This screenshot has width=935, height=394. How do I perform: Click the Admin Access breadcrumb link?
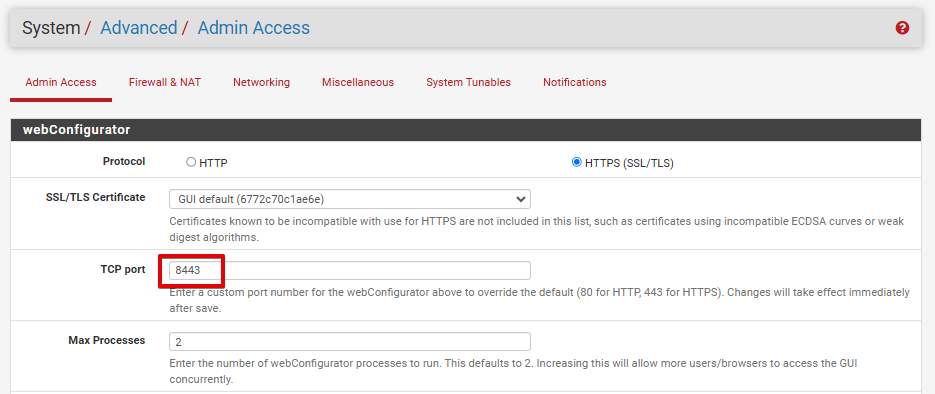click(253, 28)
